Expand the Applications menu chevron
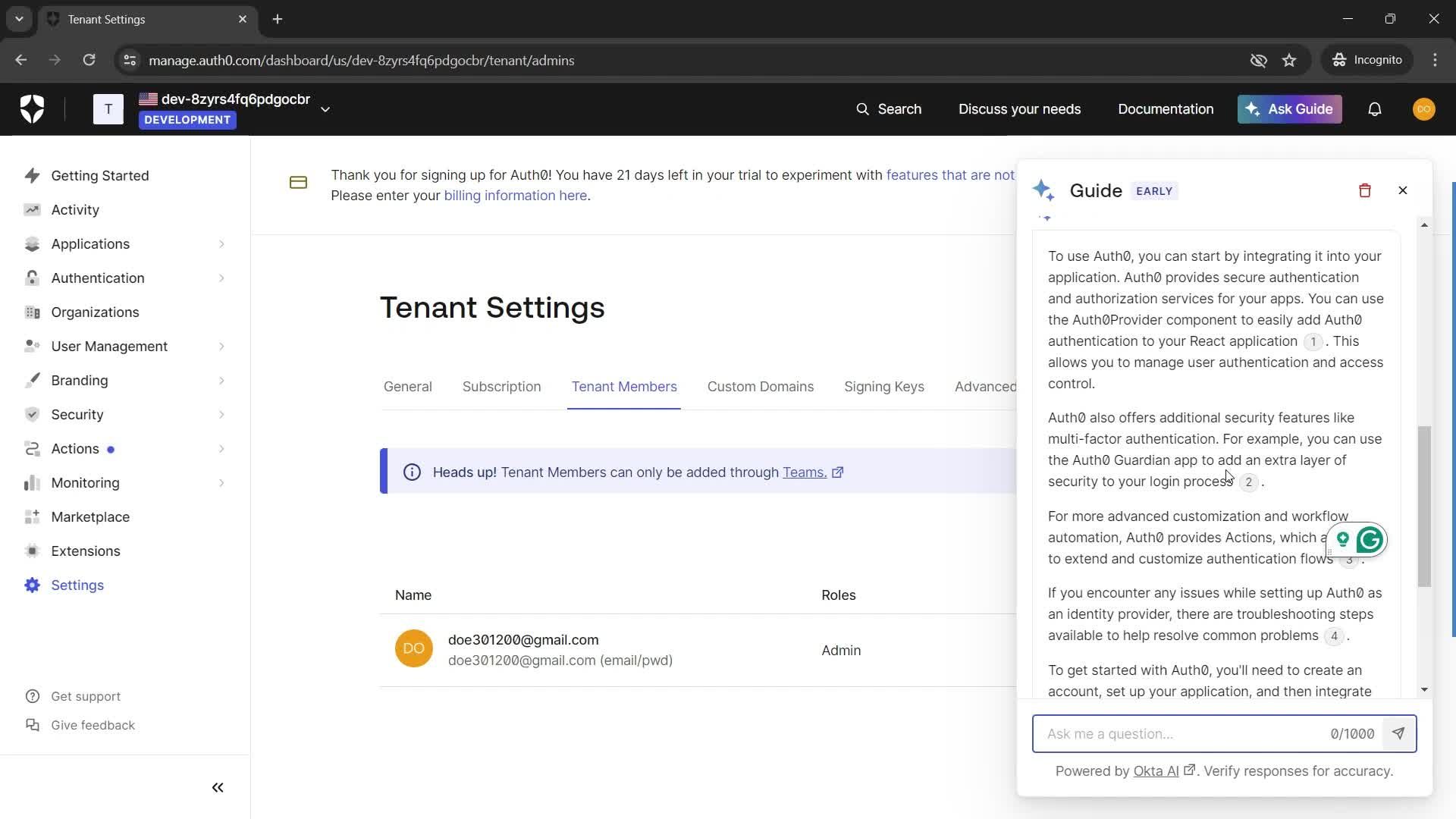 (x=221, y=243)
